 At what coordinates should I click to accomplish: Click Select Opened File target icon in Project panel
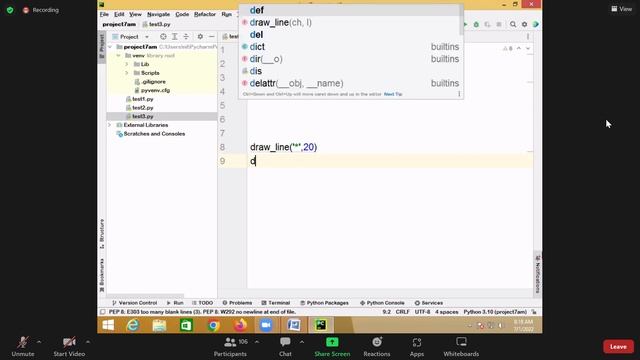pos(163,37)
